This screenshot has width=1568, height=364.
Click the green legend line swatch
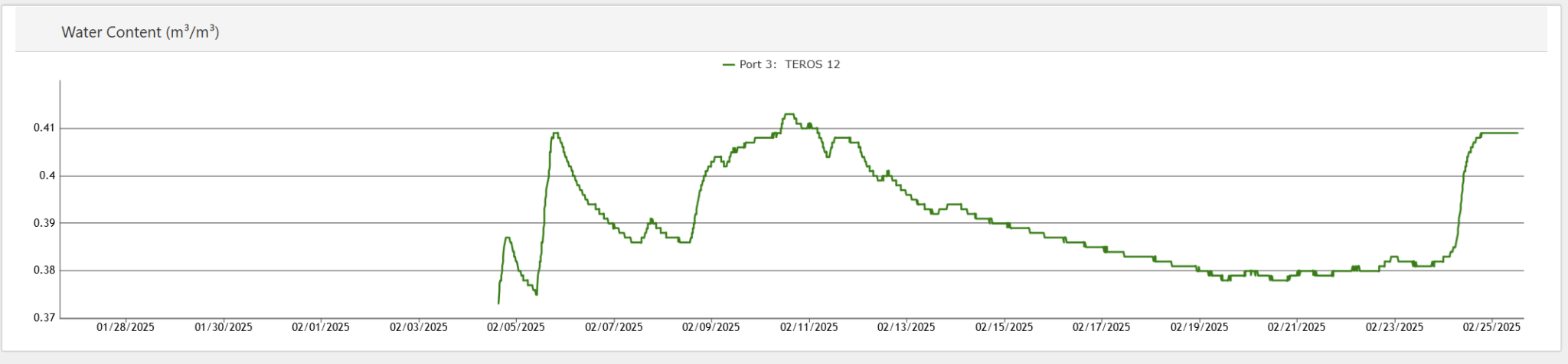(729, 65)
